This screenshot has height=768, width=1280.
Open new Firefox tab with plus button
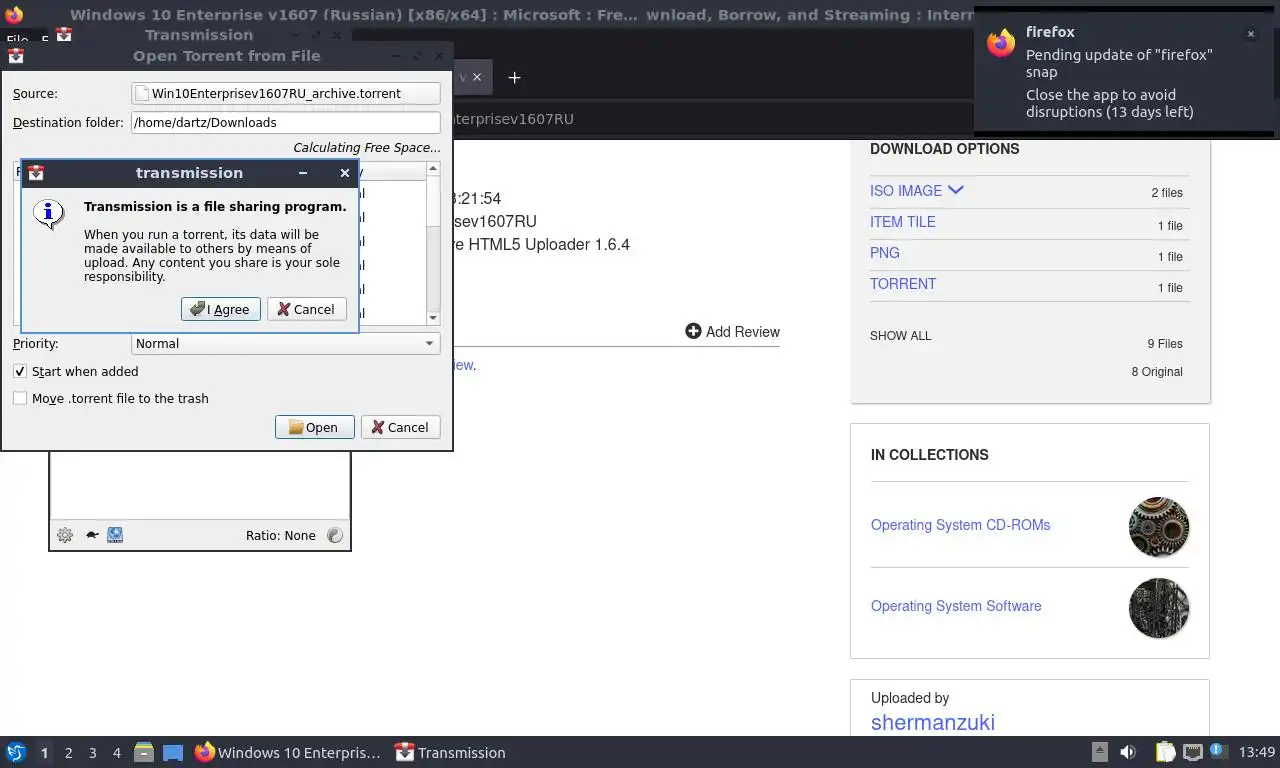click(514, 77)
